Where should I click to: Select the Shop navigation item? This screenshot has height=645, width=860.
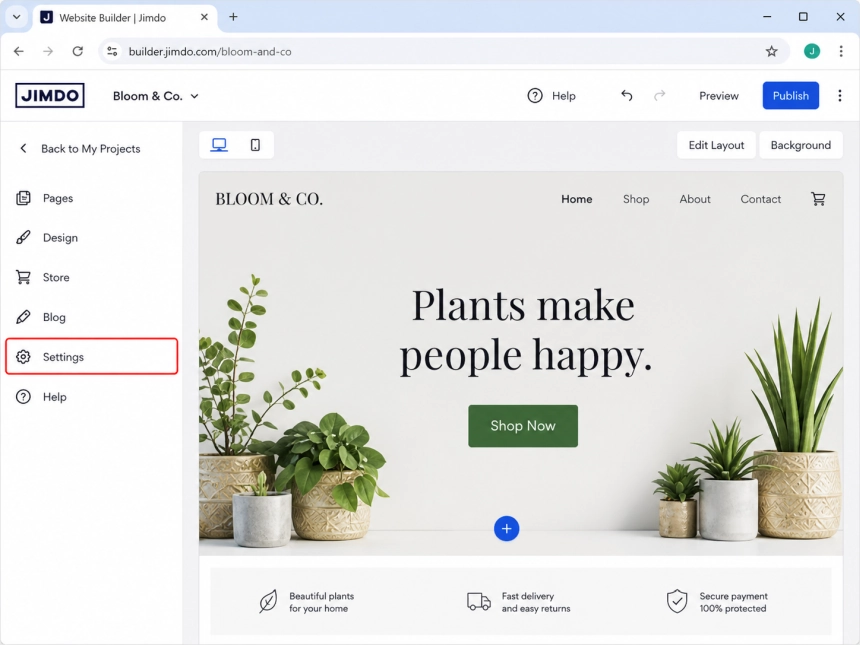pos(636,199)
